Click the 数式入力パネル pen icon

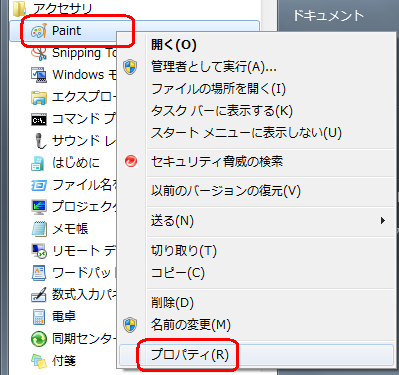point(39,295)
